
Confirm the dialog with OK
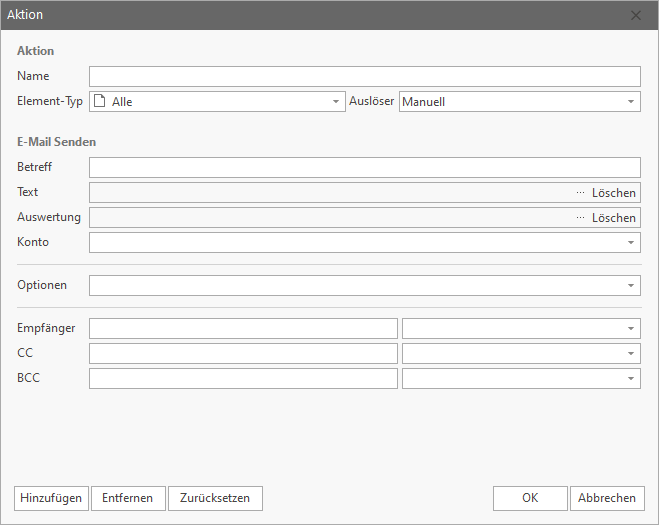(530, 498)
